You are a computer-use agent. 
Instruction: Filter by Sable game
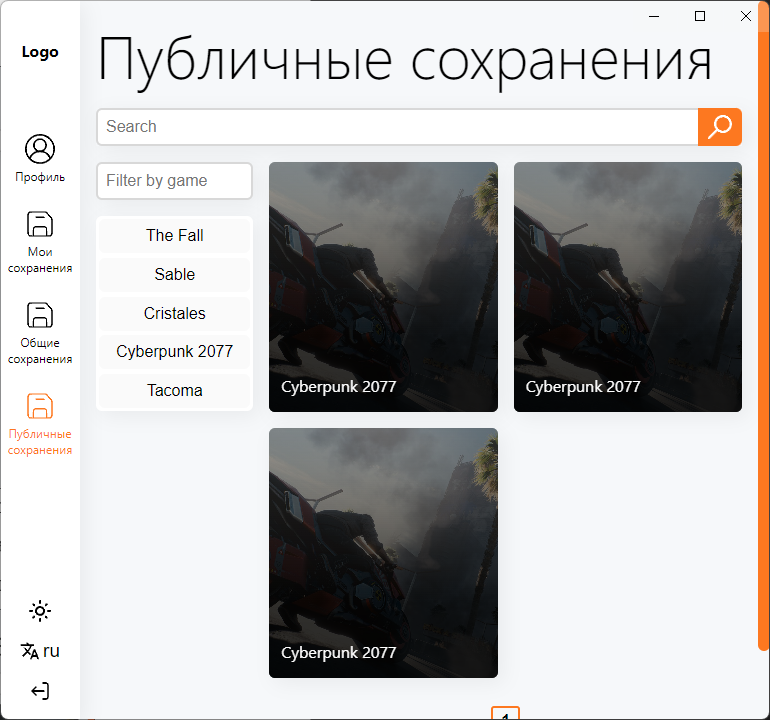point(174,274)
